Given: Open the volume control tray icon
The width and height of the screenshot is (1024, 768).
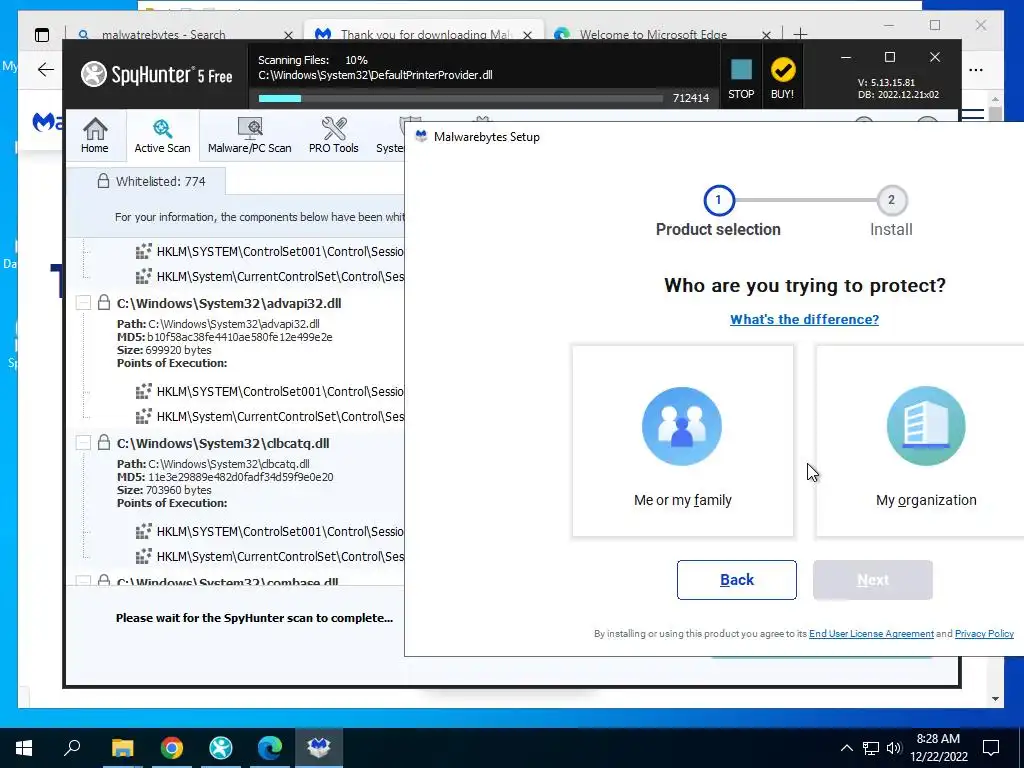Looking at the screenshot, I should click(894, 748).
